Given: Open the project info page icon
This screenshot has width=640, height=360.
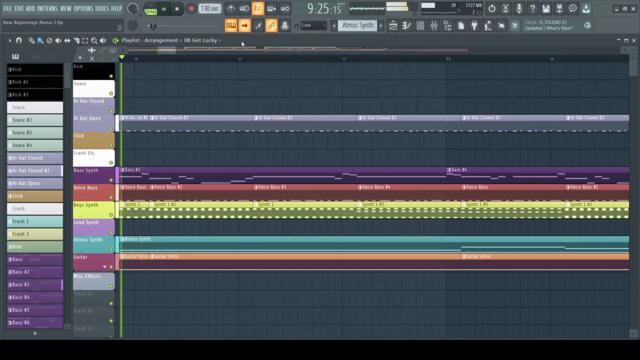Looking at the screenshot, I should click(461, 26).
